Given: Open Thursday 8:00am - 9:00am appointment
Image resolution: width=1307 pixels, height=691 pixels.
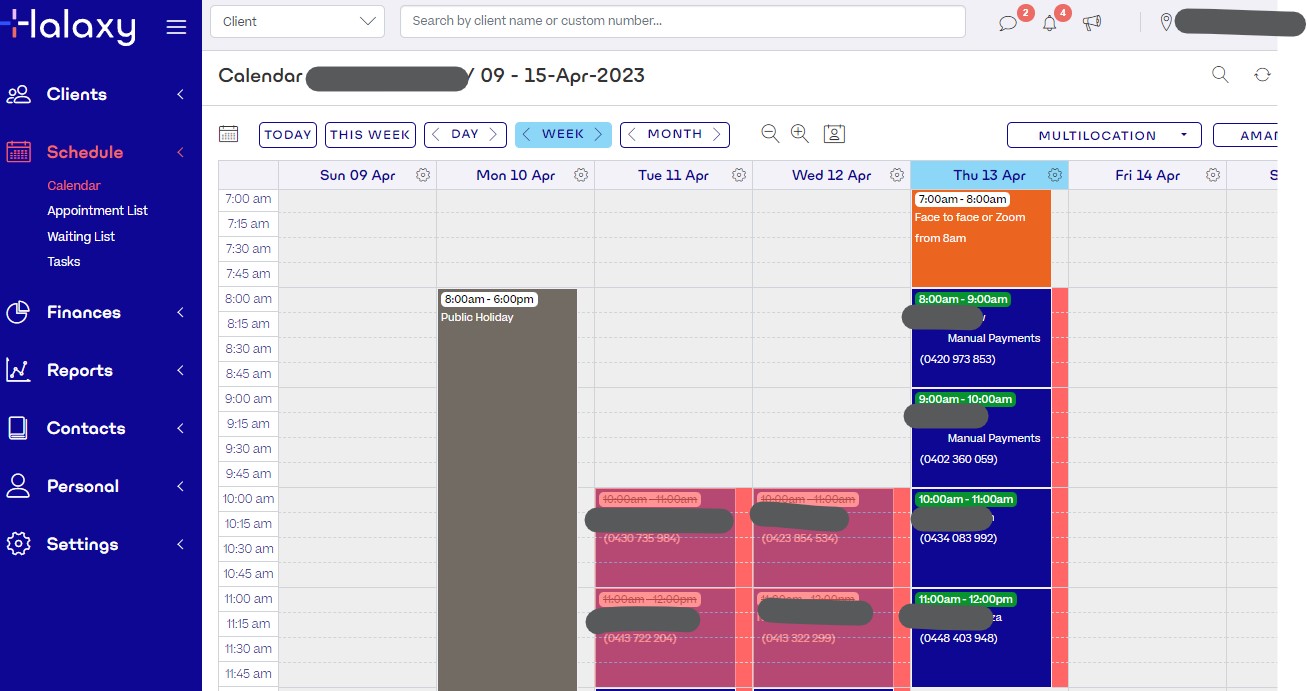Looking at the screenshot, I should click(981, 338).
